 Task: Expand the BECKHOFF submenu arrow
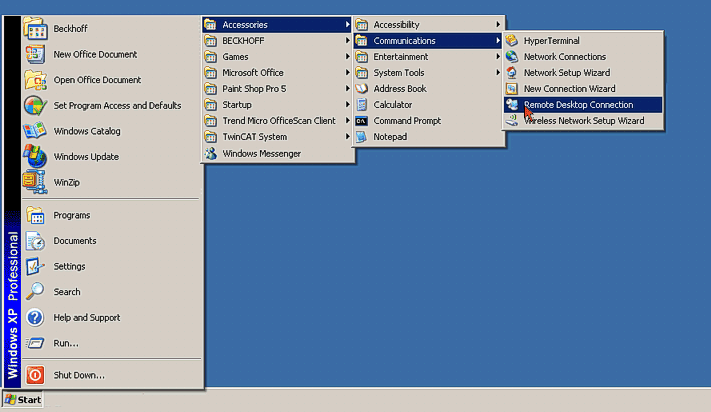tap(347, 41)
